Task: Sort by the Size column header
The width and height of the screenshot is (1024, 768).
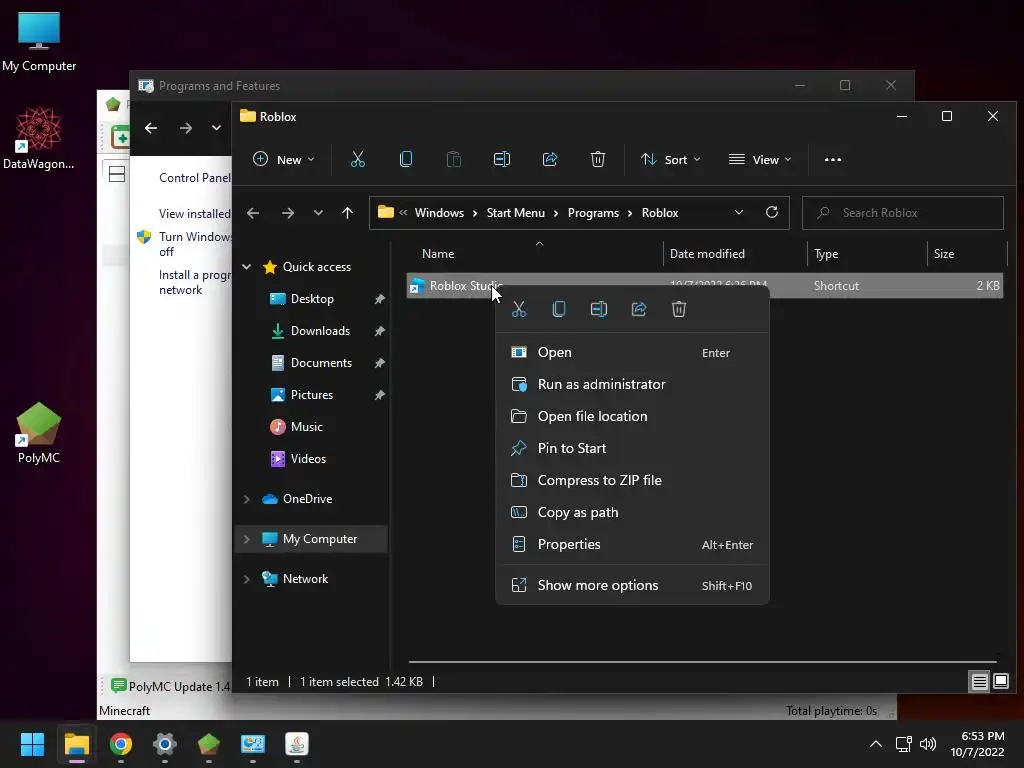Action: coord(967,254)
